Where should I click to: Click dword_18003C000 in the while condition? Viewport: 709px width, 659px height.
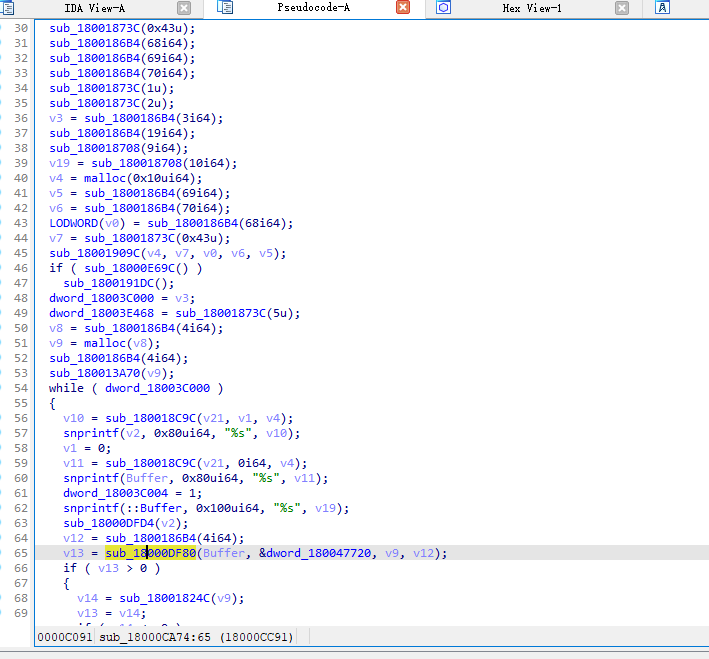[x=157, y=388]
